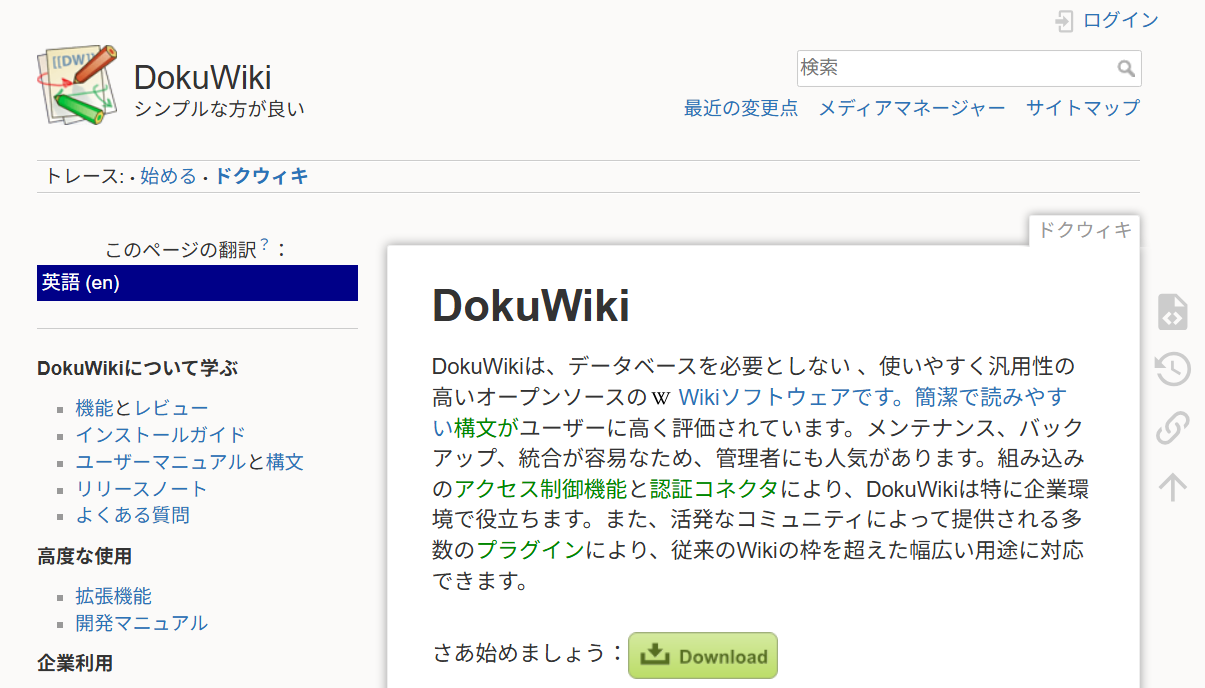Click the DokuWikiについて学ぶ heading

coord(138,368)
